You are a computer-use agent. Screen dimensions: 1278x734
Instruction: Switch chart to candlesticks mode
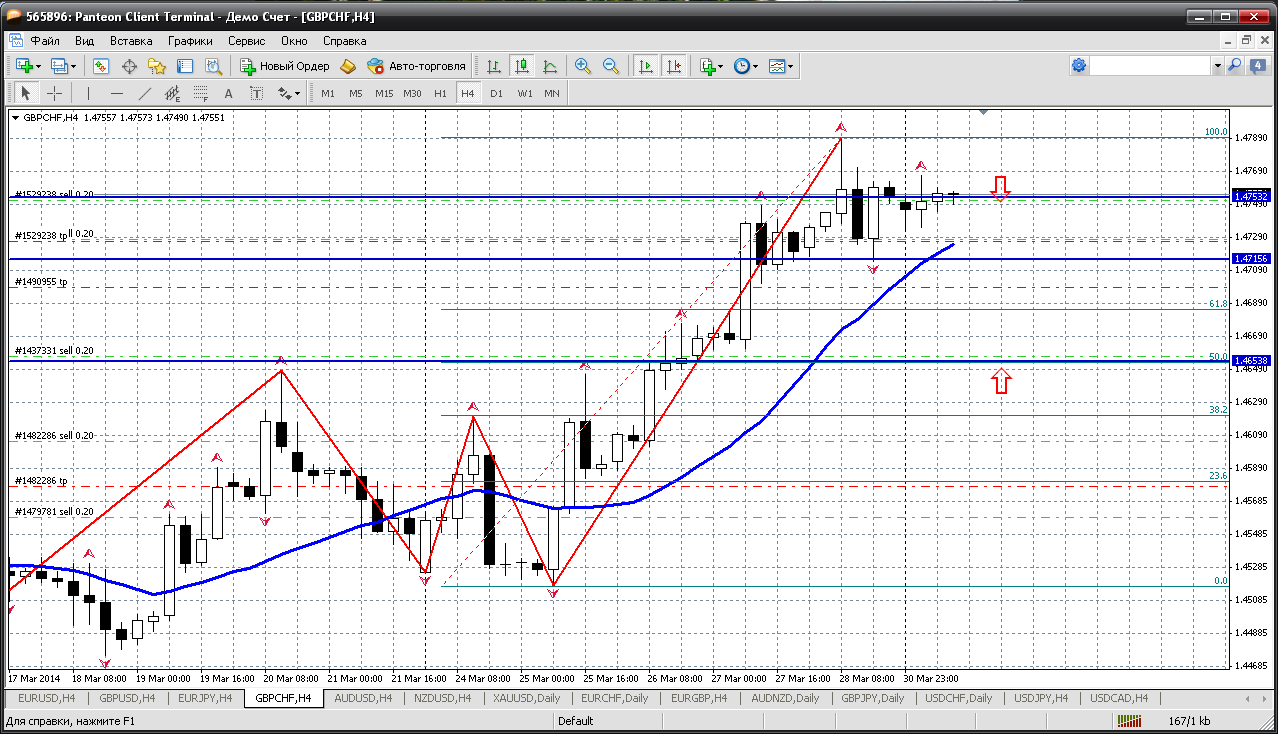click(522, 66)
